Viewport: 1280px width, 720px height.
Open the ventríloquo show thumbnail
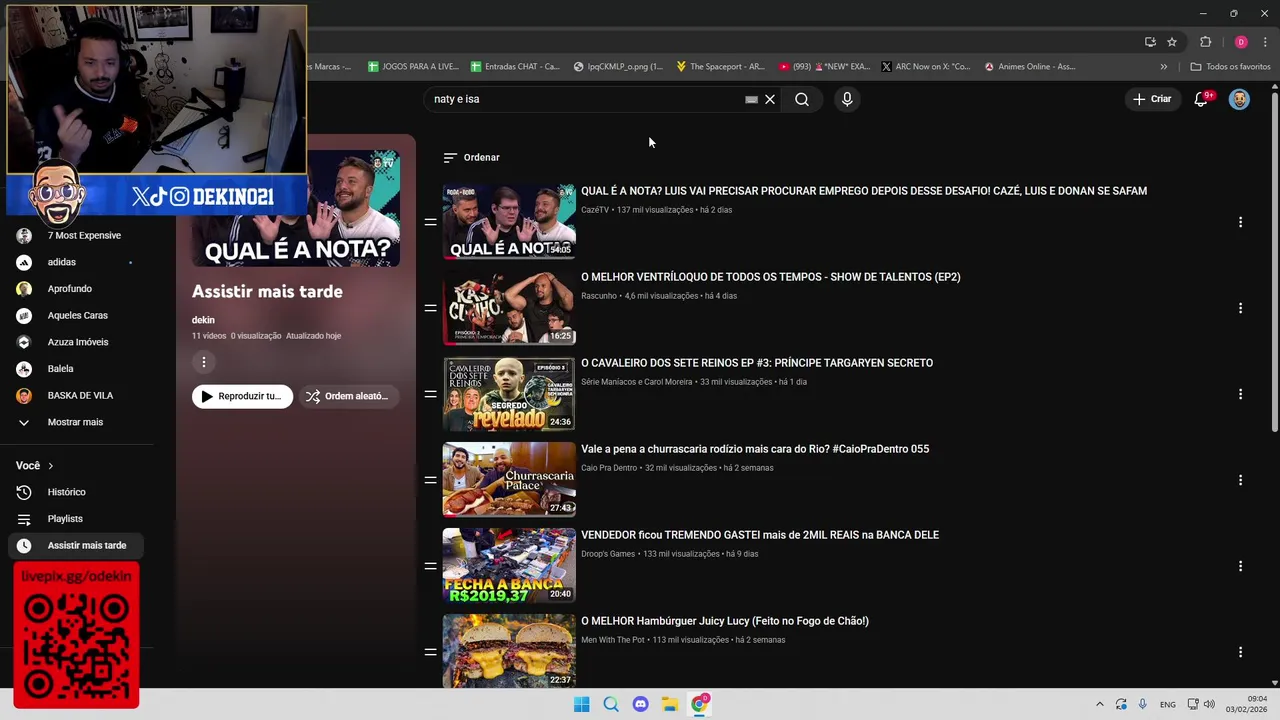coord(509,308)
